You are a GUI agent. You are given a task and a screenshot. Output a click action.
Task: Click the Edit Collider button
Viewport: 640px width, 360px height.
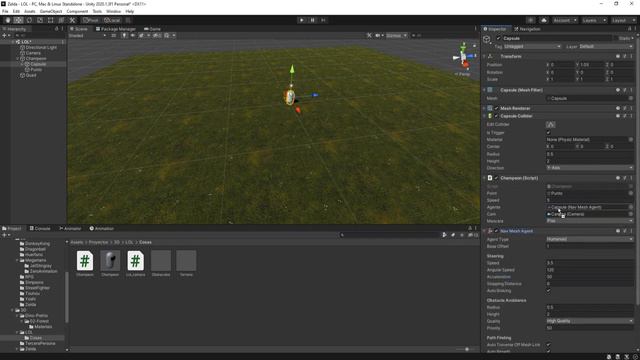(x=551, y=124)
